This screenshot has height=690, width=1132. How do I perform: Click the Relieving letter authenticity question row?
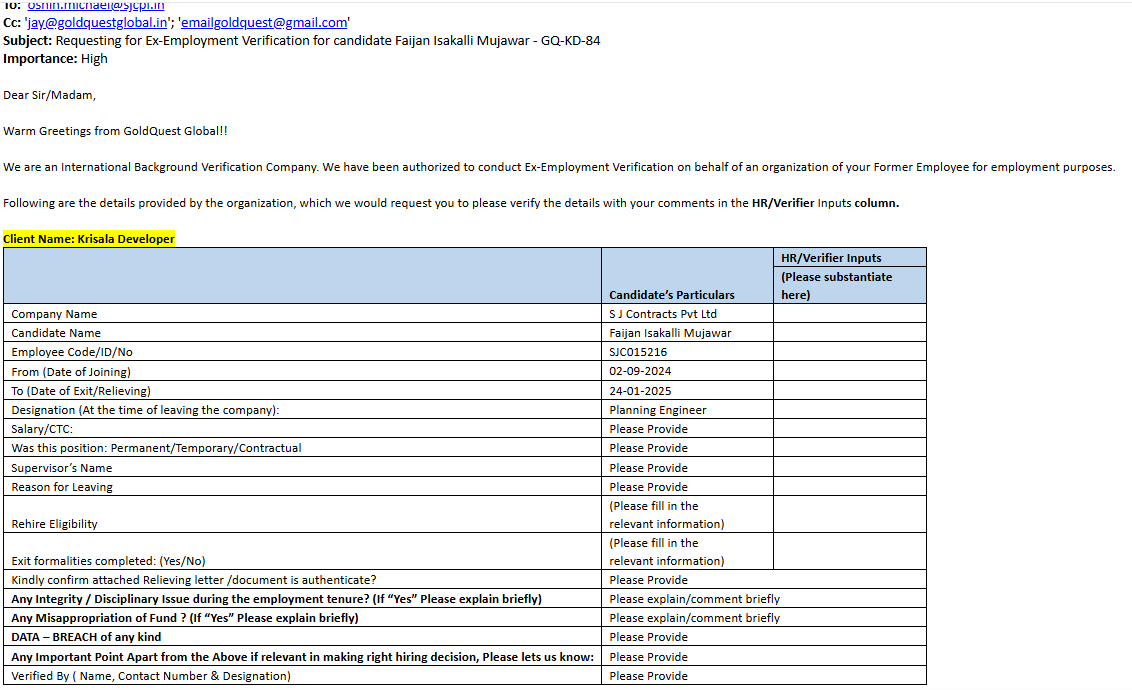[x=193, y=580]
